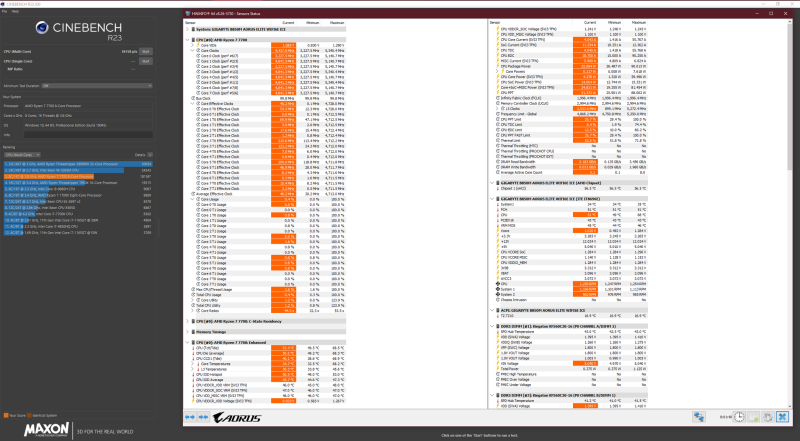Reset min/max values with the clock icon

(x=739, y=417)
